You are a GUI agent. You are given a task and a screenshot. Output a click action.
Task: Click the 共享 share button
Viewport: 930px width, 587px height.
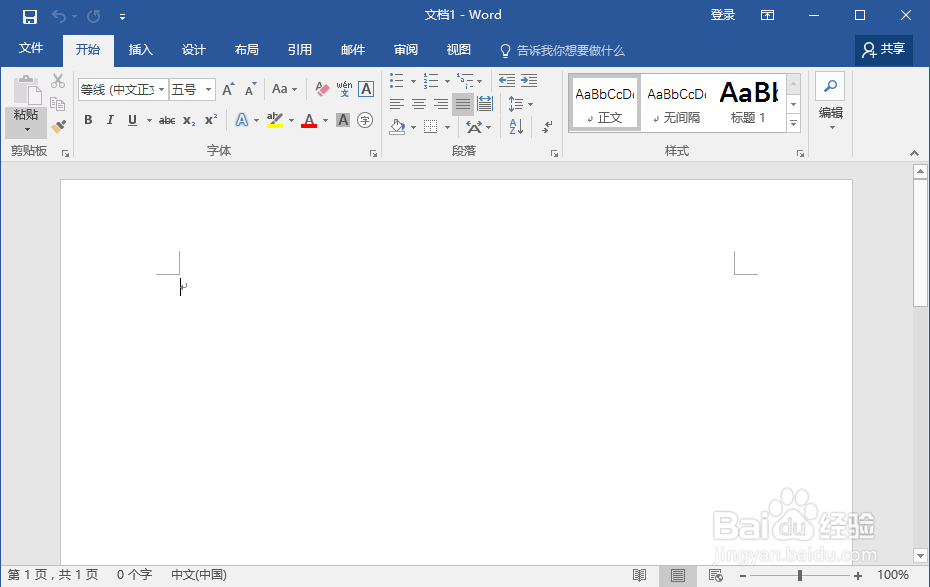(884, 50)
